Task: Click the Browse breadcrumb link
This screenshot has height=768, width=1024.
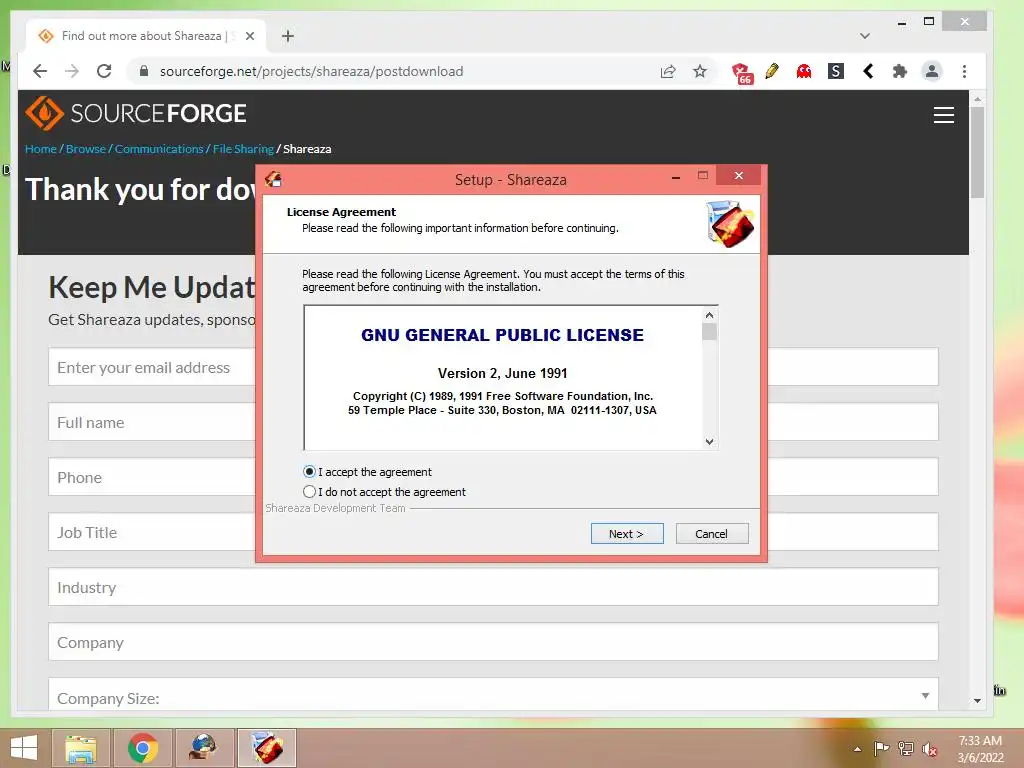Action: click(86, 149)
